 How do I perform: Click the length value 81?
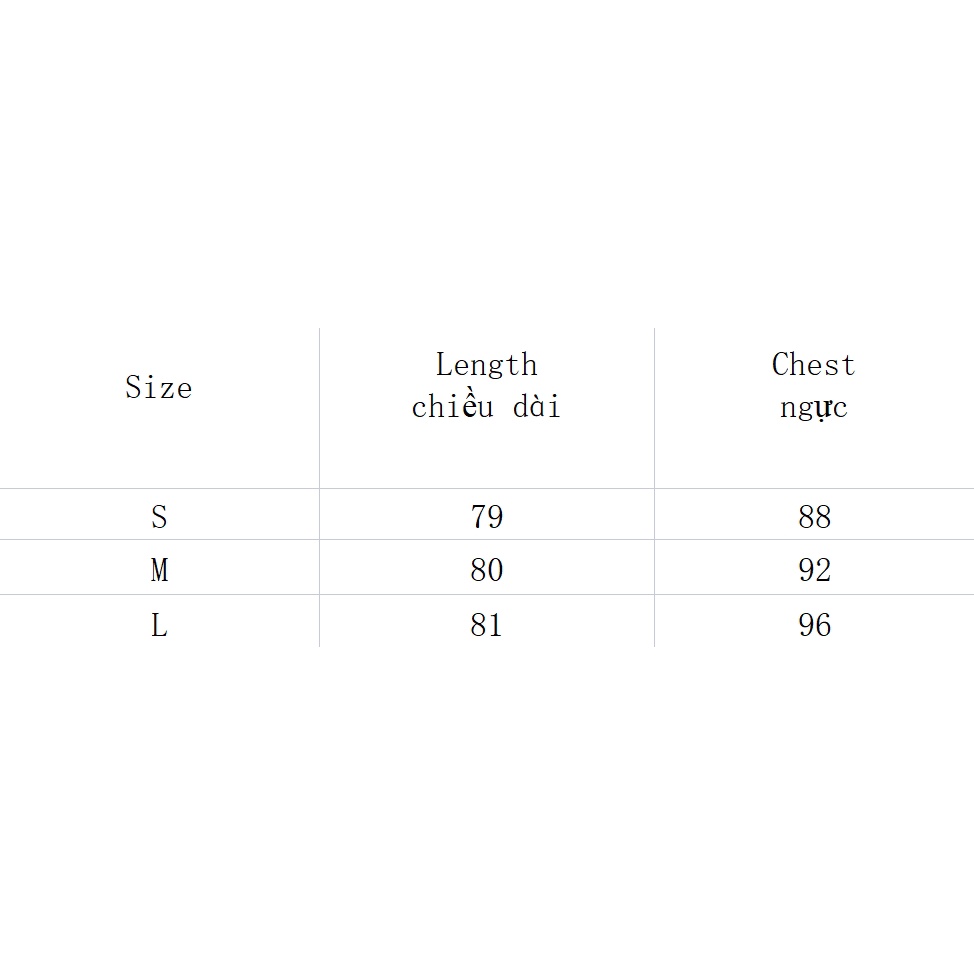point(486,625)
